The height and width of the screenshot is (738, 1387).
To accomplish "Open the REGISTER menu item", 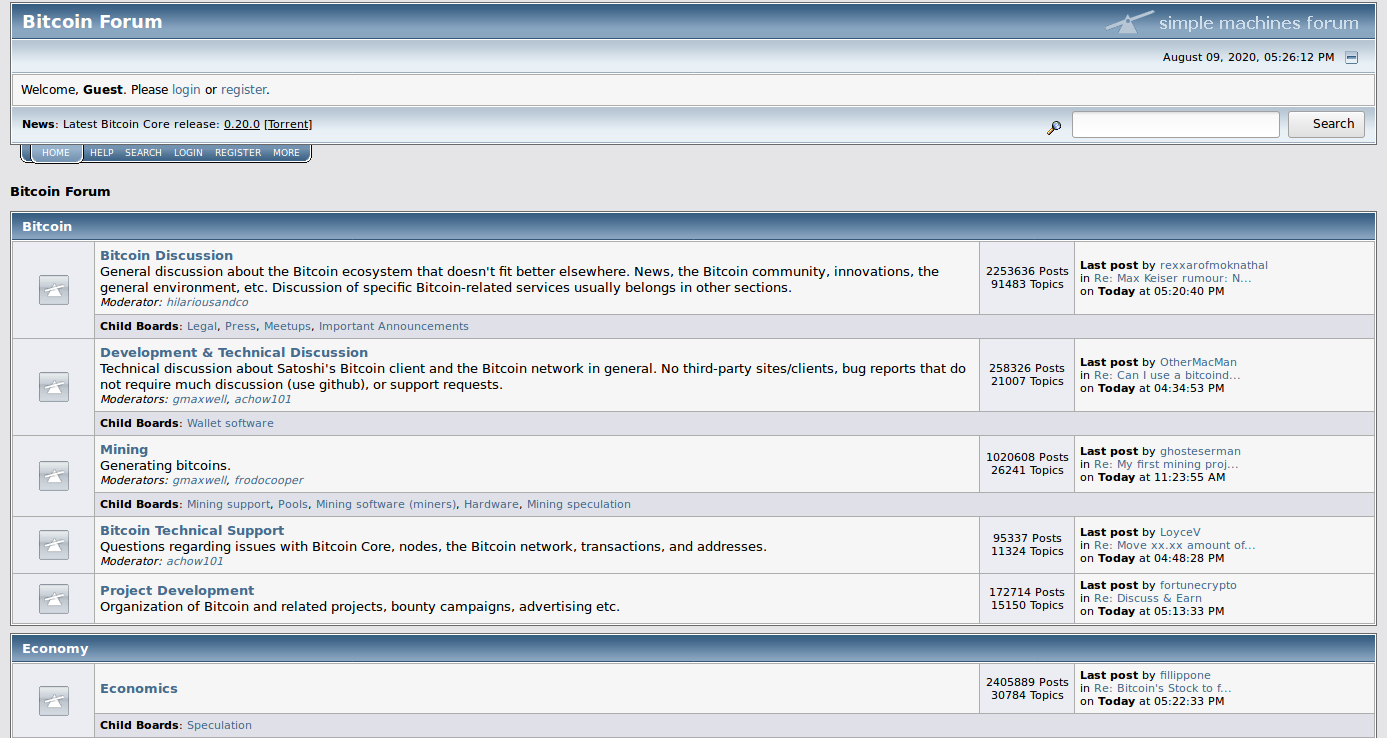I will pyautogui.click(x=238, y=153).
